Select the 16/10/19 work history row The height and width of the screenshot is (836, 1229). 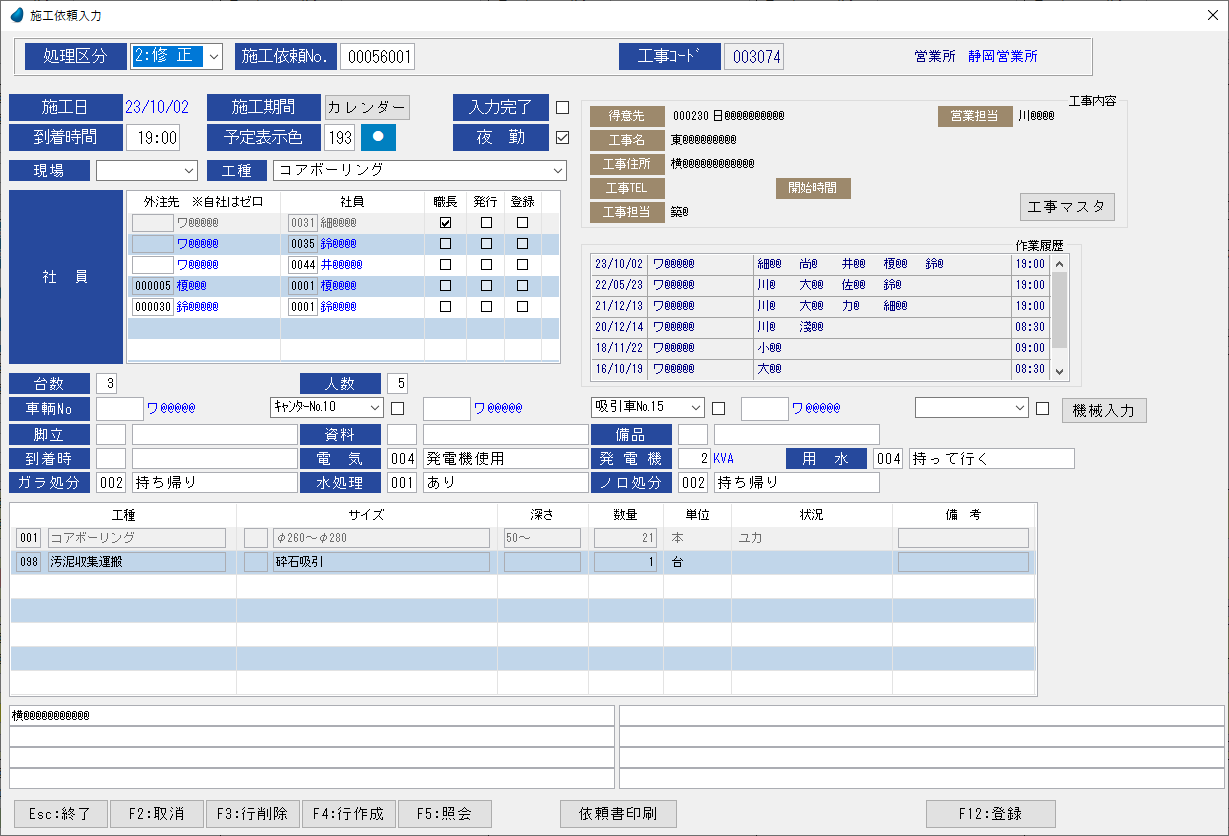(818, 369)
